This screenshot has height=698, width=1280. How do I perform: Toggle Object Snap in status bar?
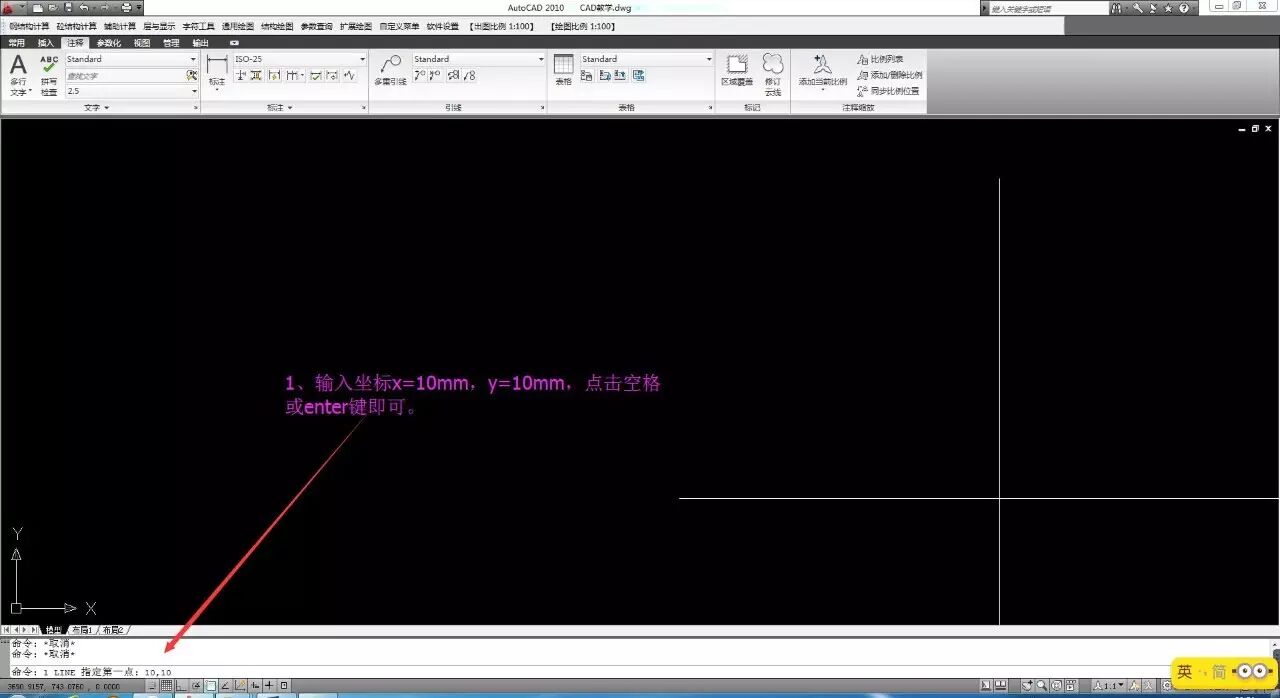click(211, 685)
